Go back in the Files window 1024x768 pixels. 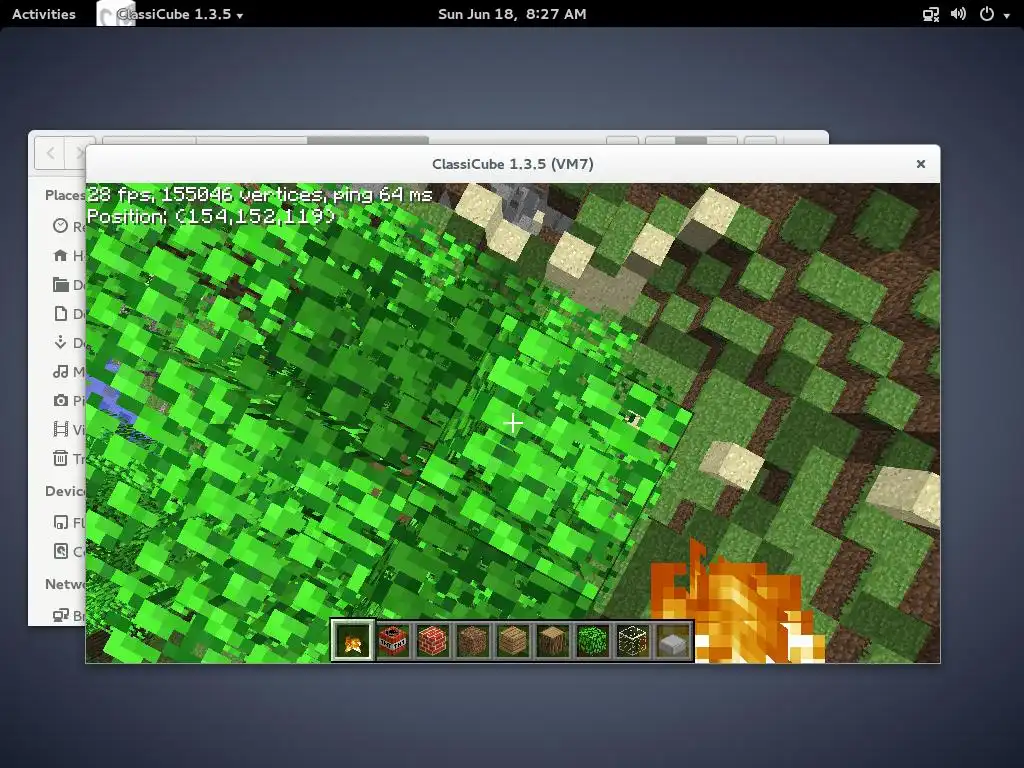click(50, 153)
